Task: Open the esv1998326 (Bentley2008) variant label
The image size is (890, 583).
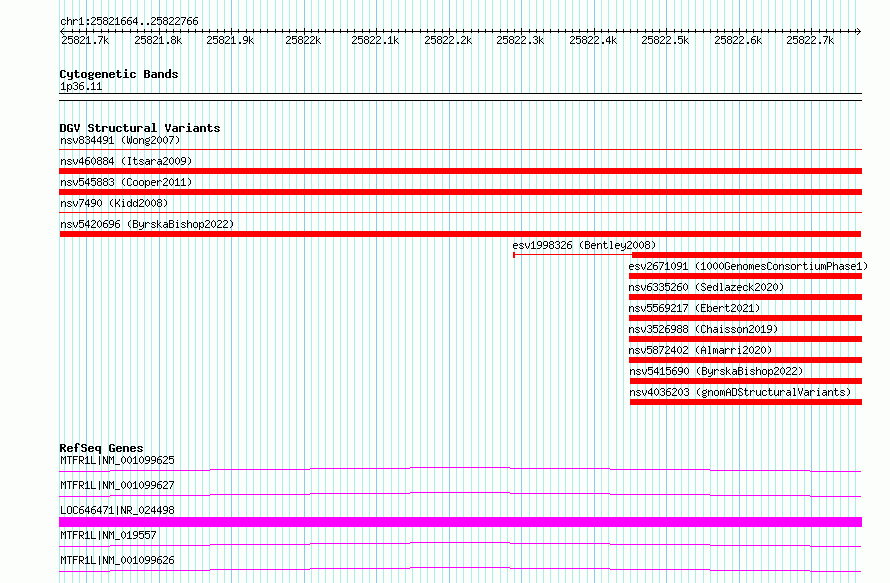Action: click(x=584, y=245)
